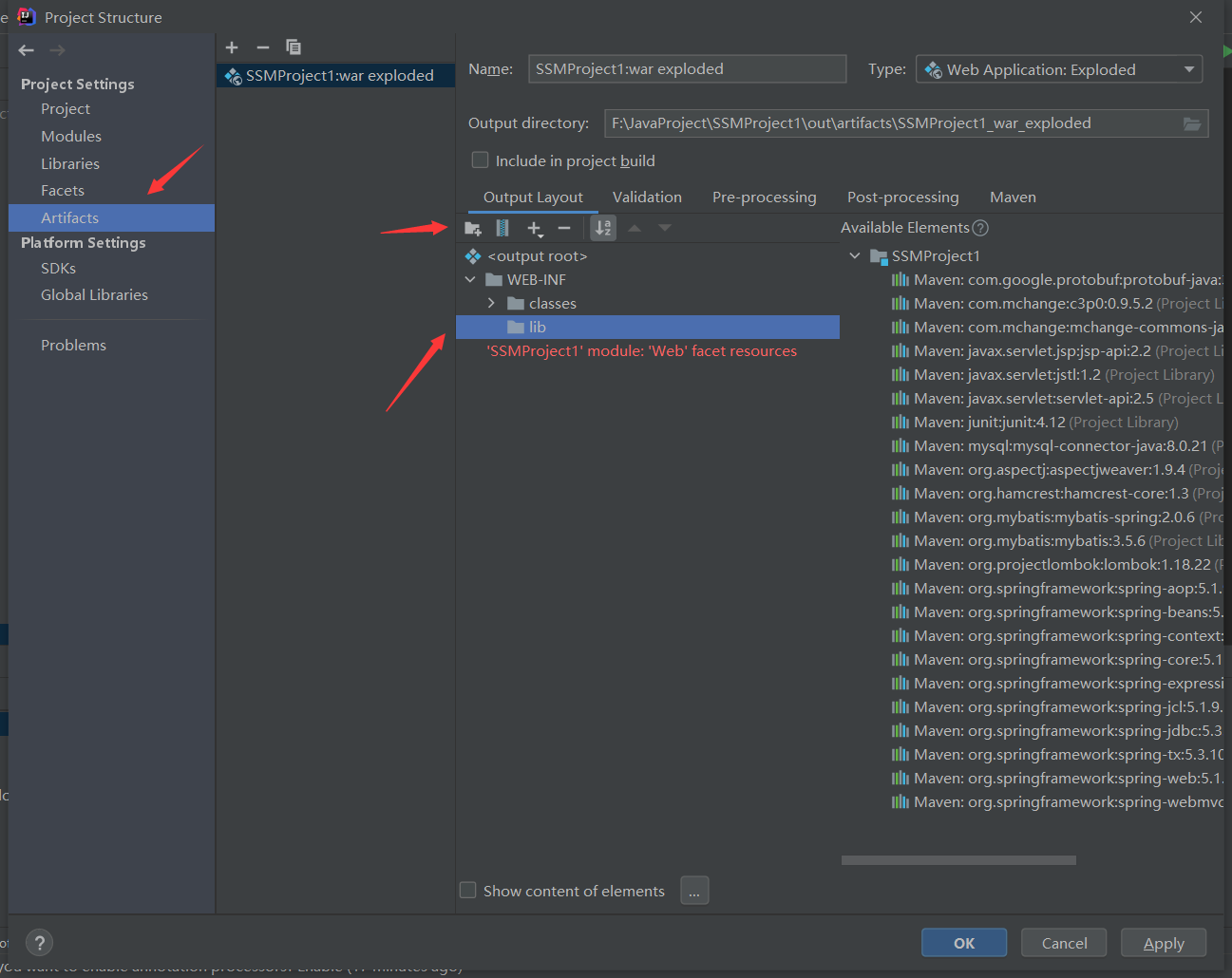Click the artifact Name input field

pos(687,68)
